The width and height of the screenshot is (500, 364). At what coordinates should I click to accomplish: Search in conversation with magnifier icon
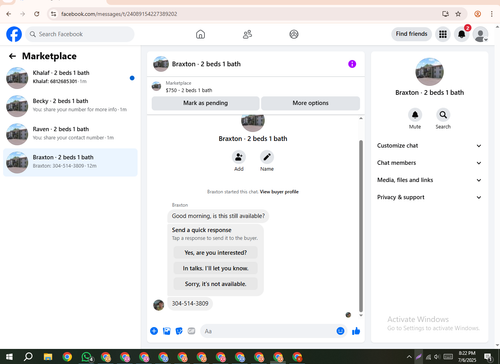click(x=443, y=115)
